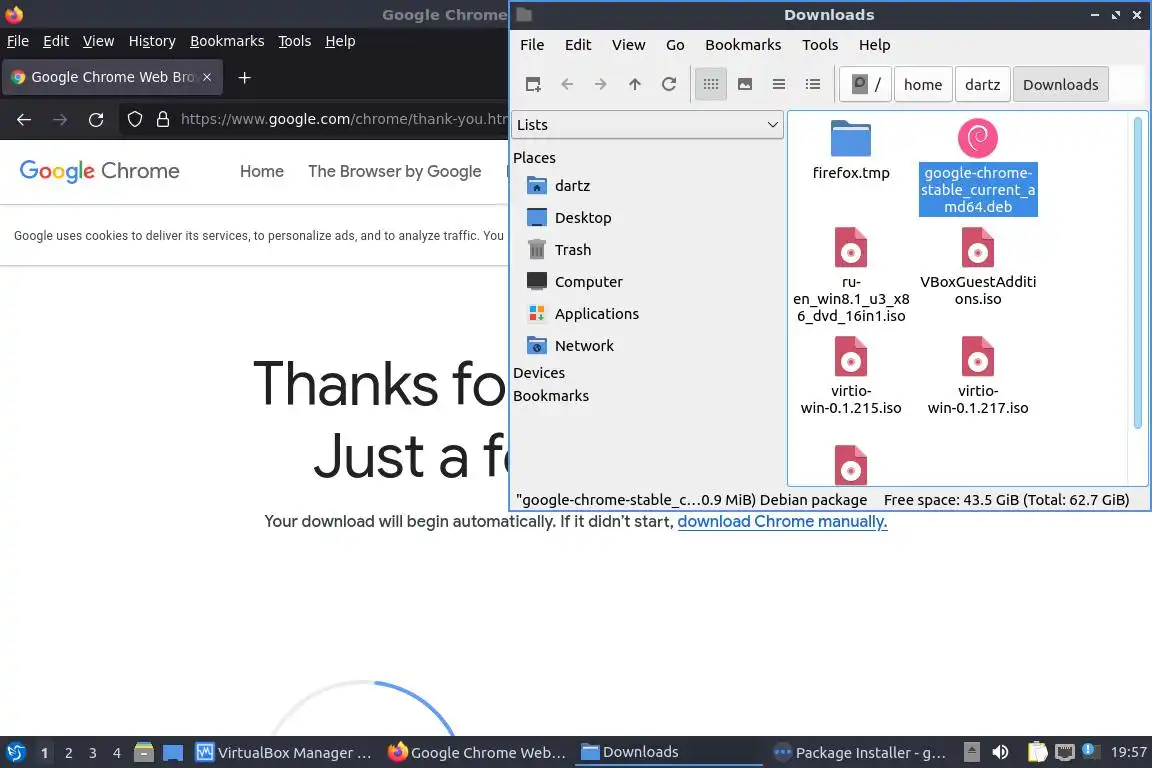Click the file list vertical scrollbar
The image size is (1152, 768).
coord(1137,273)
